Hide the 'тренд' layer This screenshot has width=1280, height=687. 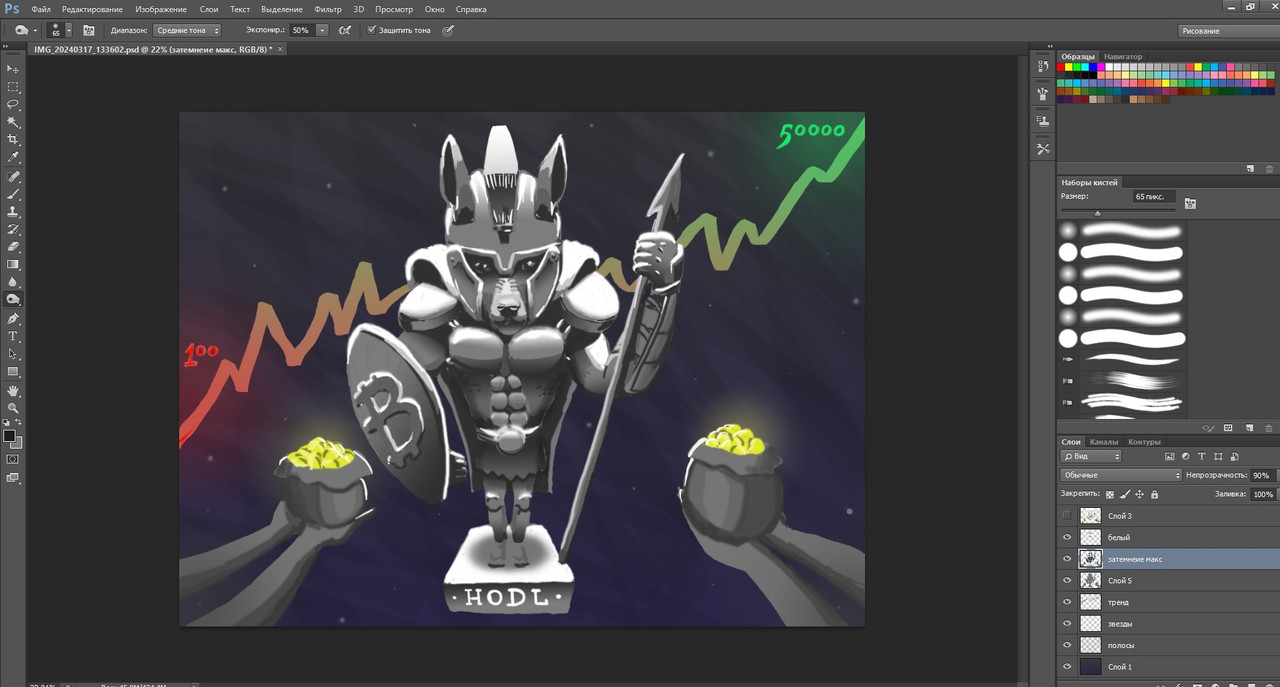[x=1067, y=602]
